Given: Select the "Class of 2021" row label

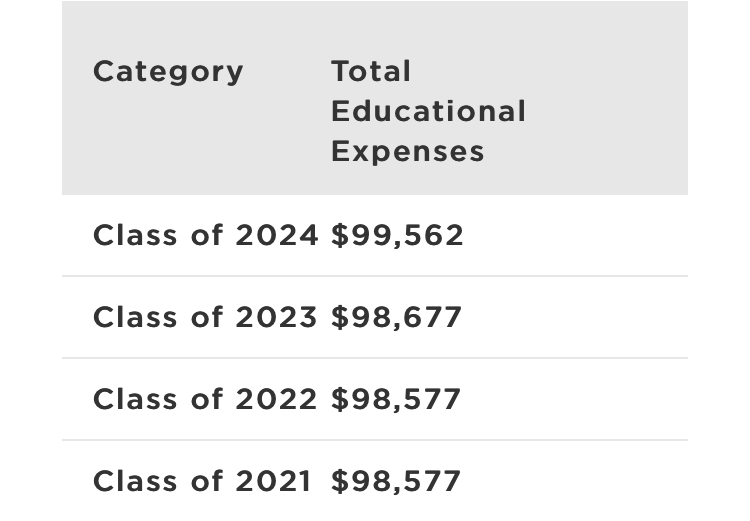Looking at the screenshot, I should tap(202, 481).
